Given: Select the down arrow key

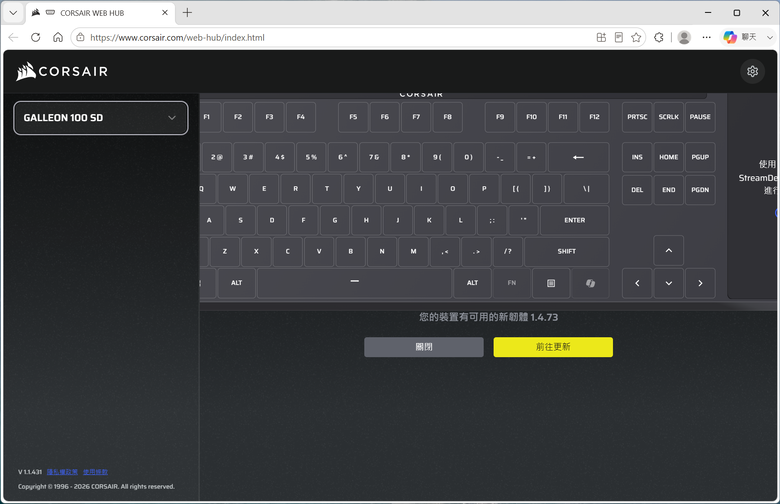Looking at the screenshot, I should click(x=669, y=283).
